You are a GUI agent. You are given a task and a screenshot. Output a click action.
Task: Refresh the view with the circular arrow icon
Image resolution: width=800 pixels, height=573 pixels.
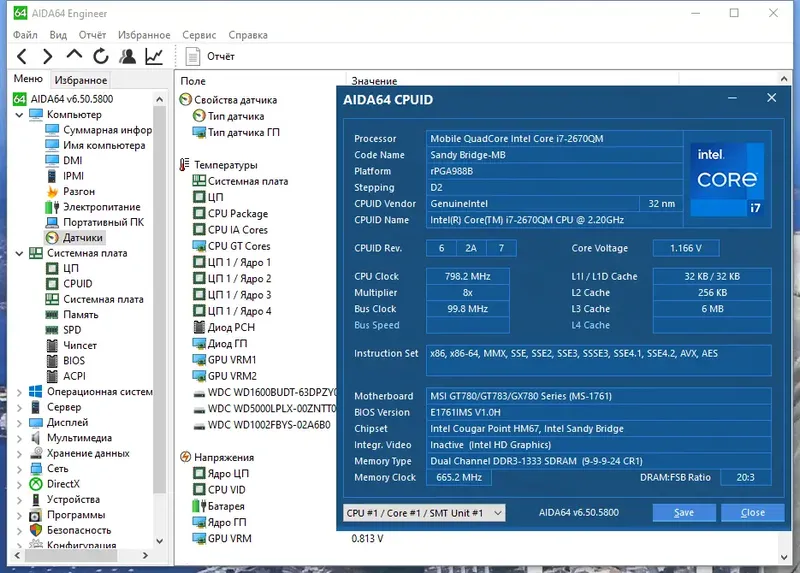coord(101,56)
